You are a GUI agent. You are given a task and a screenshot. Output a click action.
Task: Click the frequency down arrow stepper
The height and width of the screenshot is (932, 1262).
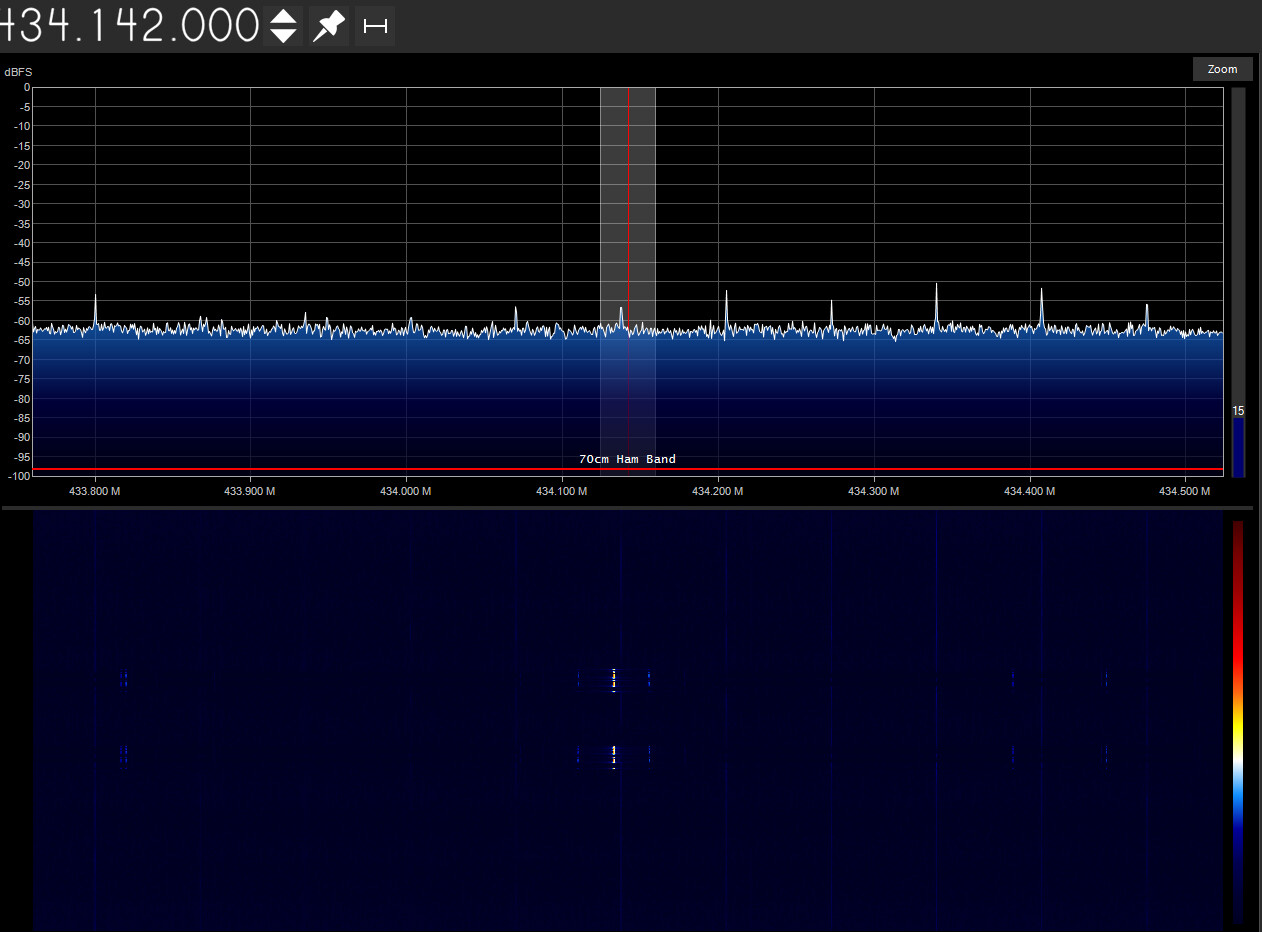coord(283,34)
